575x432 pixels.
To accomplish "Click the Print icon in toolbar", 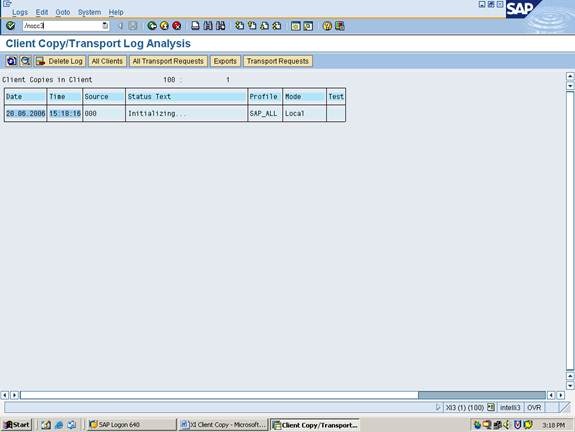I will point(195,26).
